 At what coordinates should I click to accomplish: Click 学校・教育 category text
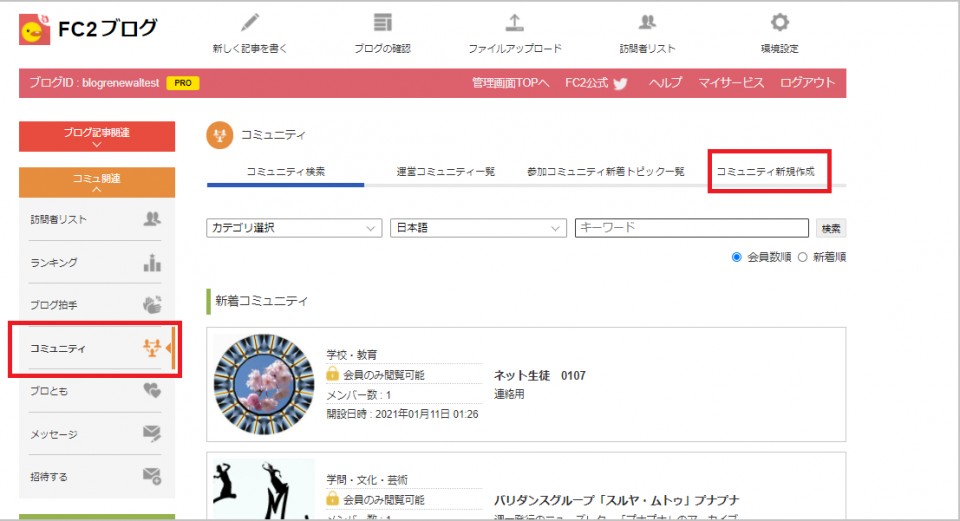coord(352,354)
